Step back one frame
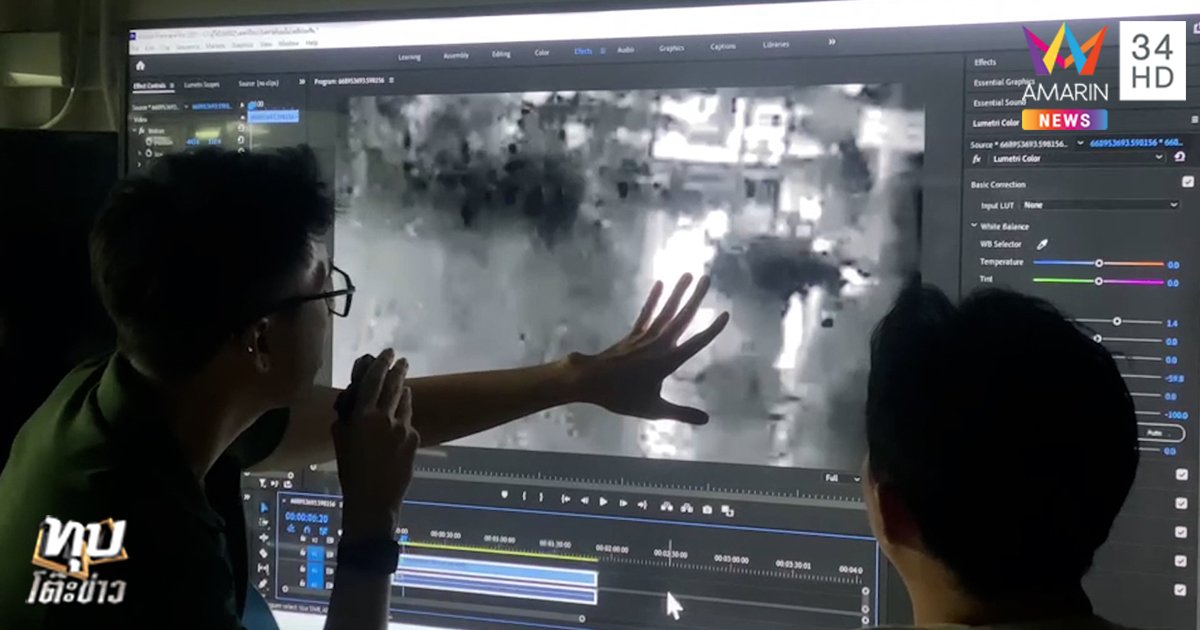Screen dimensions: 1200x630 pos(584,500)
